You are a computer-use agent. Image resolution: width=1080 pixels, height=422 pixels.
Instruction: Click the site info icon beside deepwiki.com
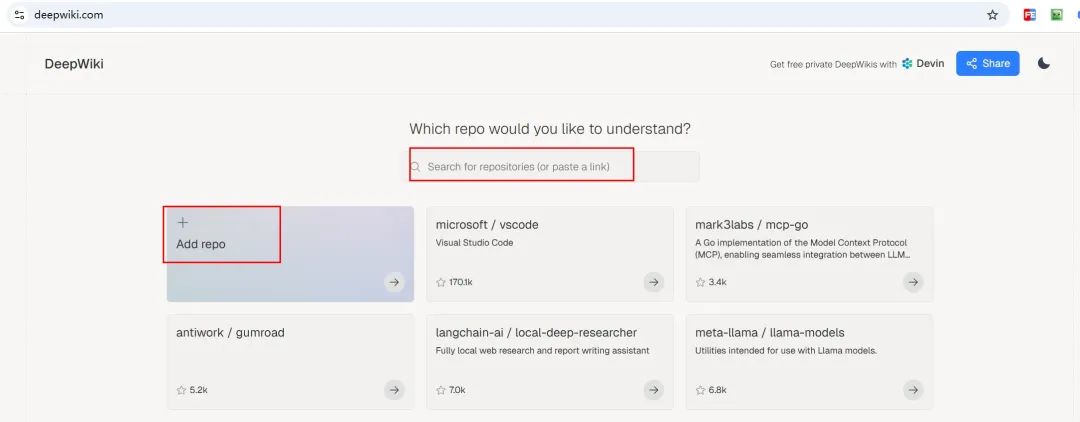tap(19, 14)
